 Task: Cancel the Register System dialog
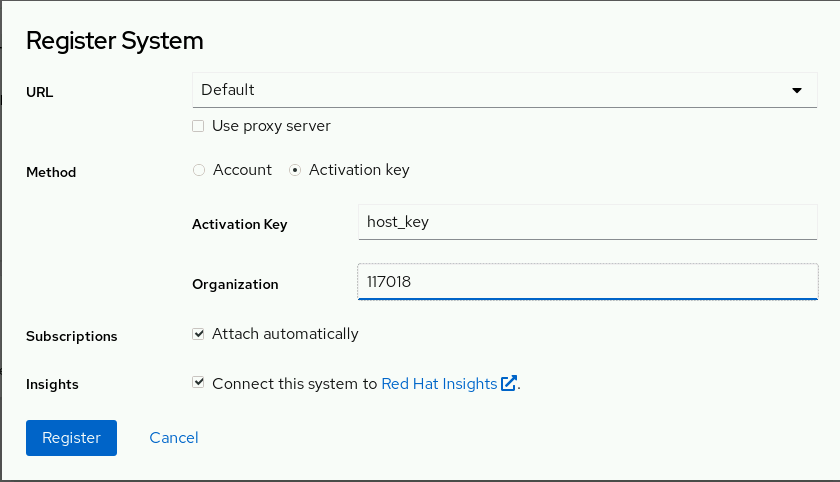(174, 437)
